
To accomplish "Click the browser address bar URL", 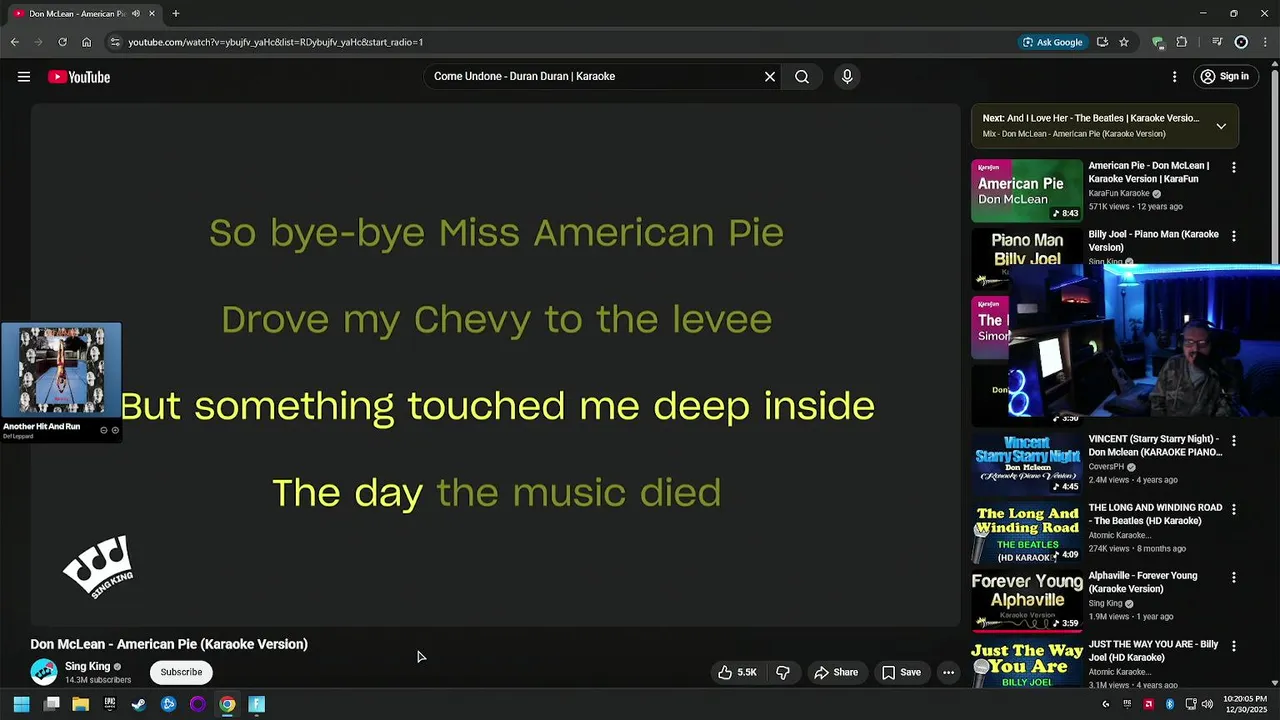I will (x=276, y=42).
